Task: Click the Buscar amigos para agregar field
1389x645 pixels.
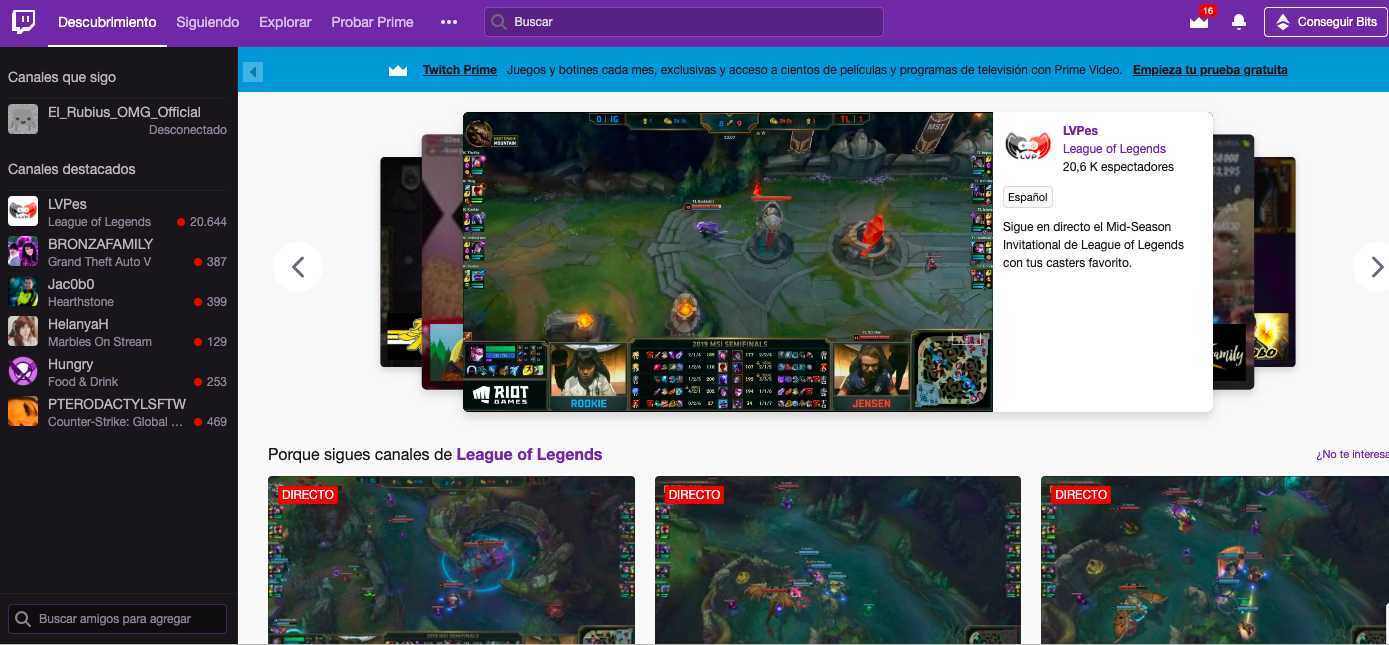Action: tap(116, 618)
